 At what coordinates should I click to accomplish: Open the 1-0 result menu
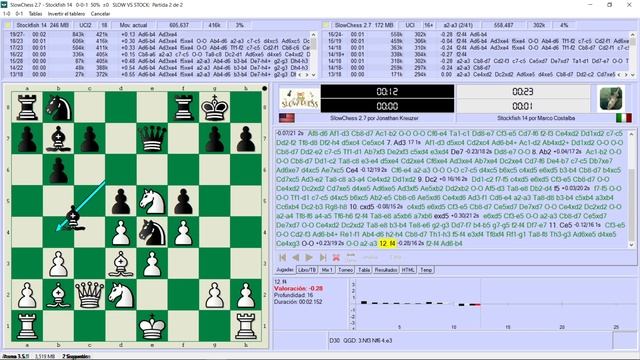pyautogui.click(x=7, y=13)
